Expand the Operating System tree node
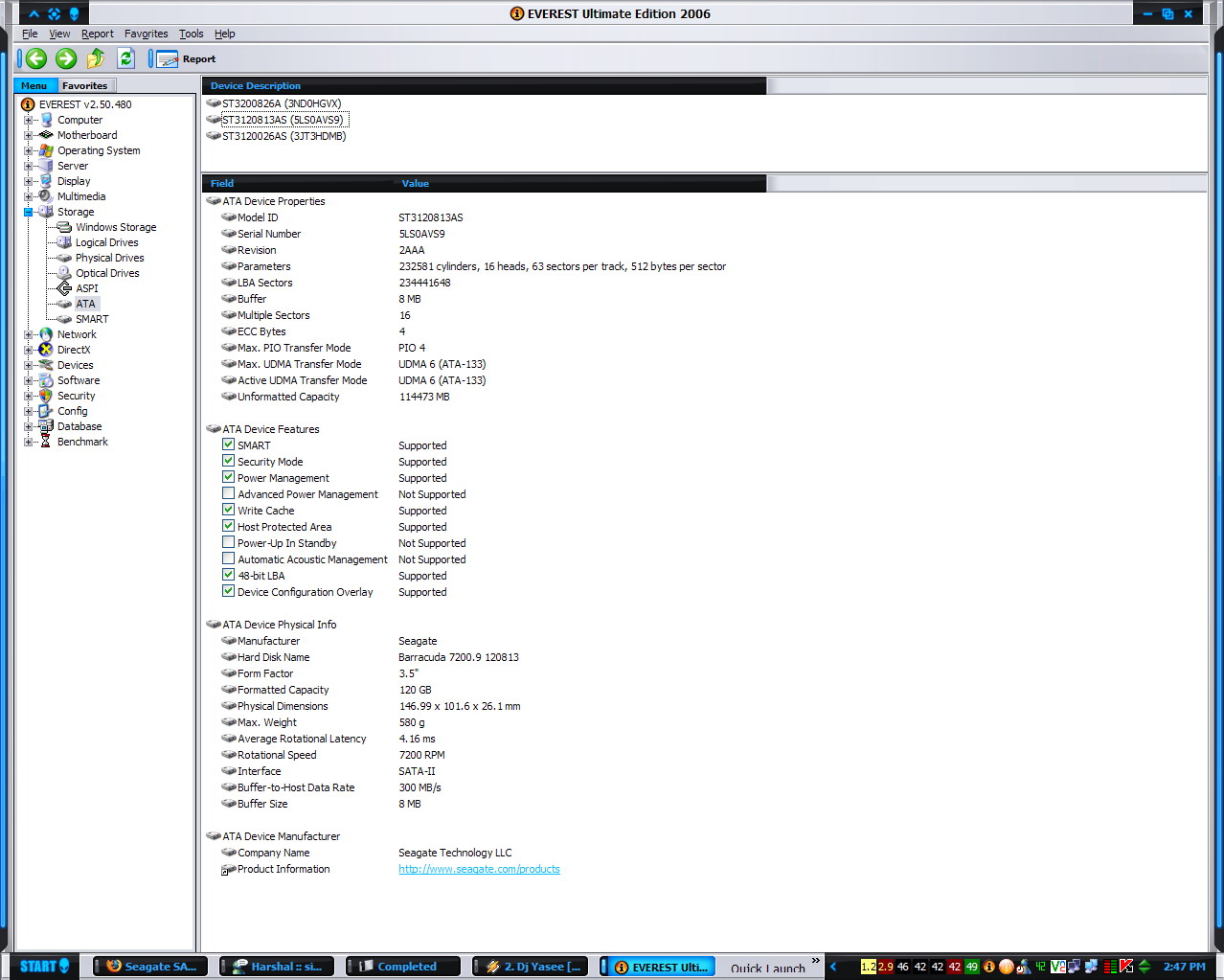Viewport: 1224px width, 980px height. (28, 150)
